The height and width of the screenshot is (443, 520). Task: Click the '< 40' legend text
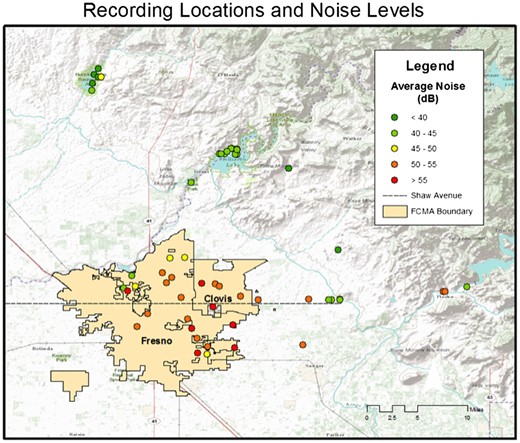point(419,117)
